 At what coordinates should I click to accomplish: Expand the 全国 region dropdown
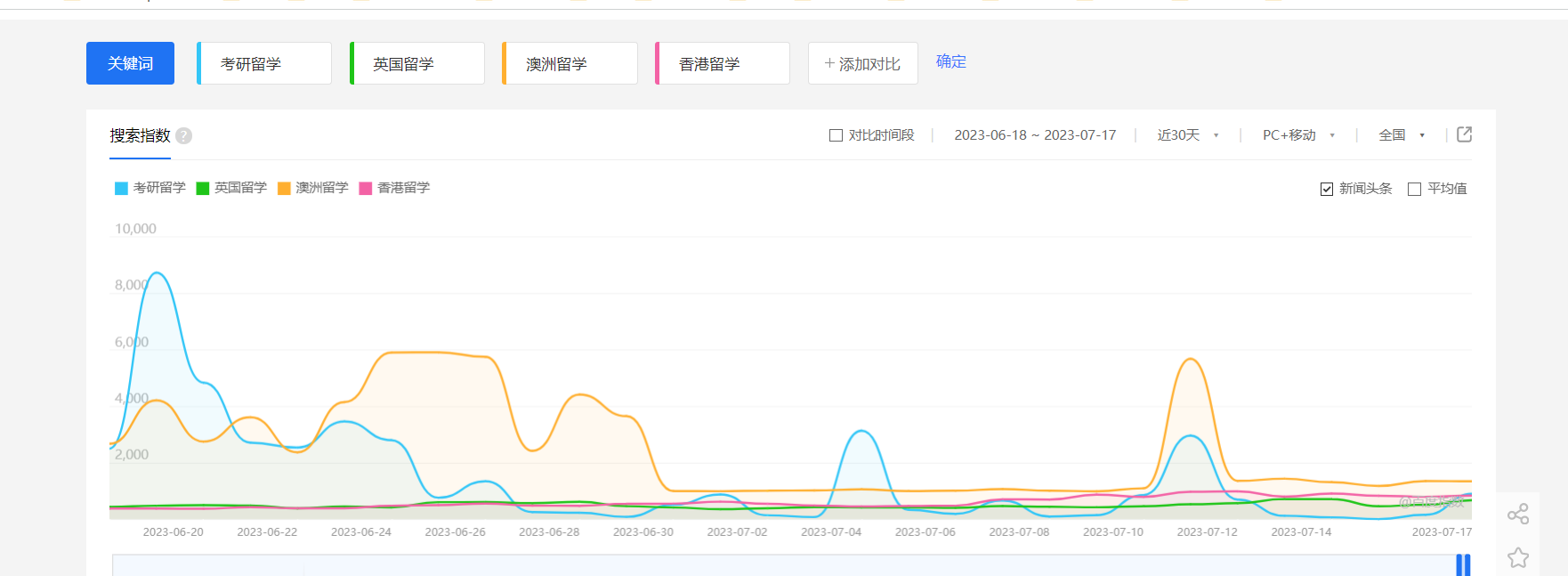[x=1401, y=135]
